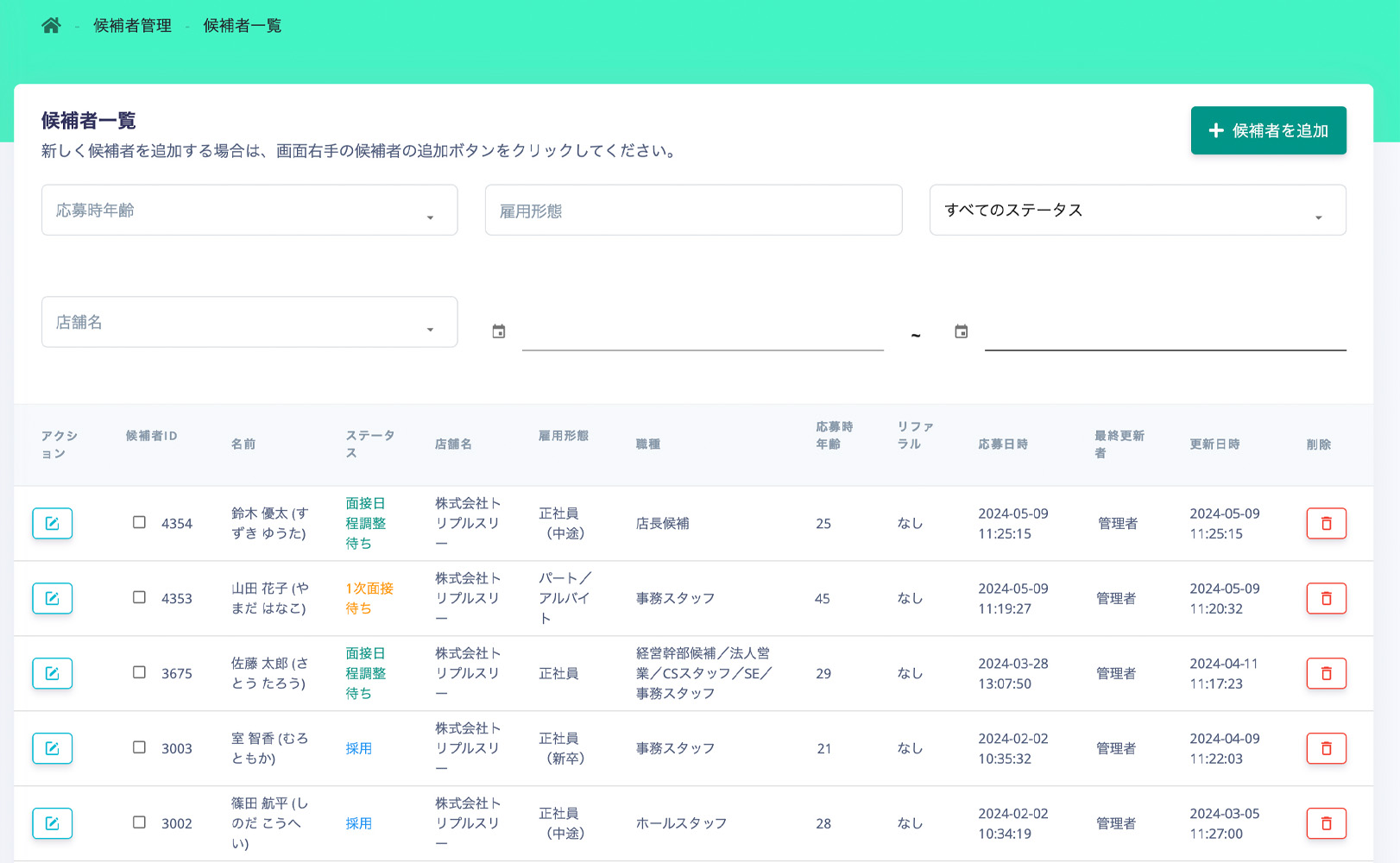The width and height of the screenshot is (1400, 863).
Task: Click 正社員（新卒） employment cell
Action: point(561,748)
